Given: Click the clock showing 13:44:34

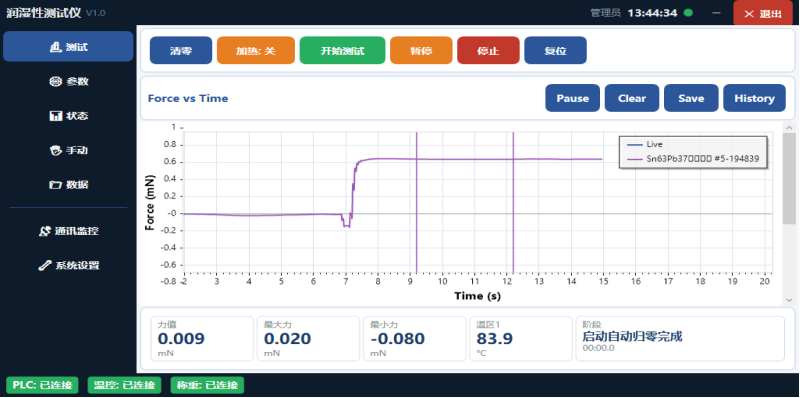Looking at the screenshot, I should (x=652, y=13).
